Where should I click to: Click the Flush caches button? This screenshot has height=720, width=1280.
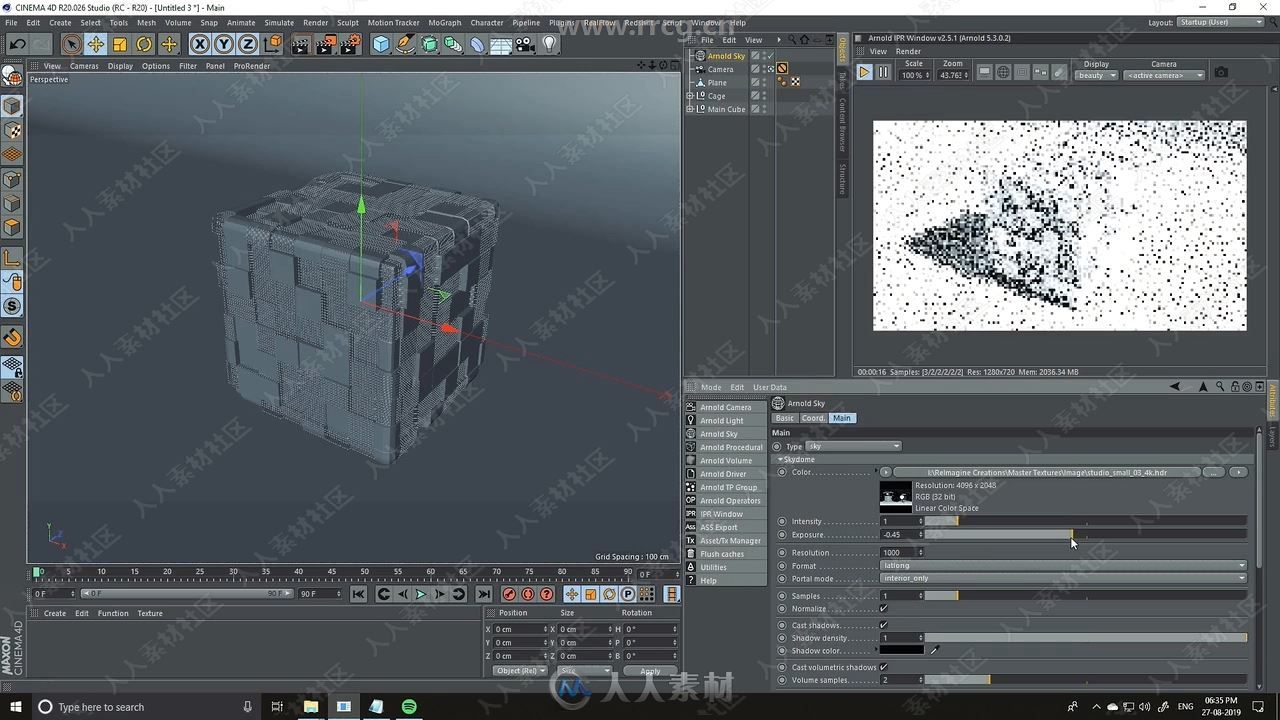tap(726, 554)
